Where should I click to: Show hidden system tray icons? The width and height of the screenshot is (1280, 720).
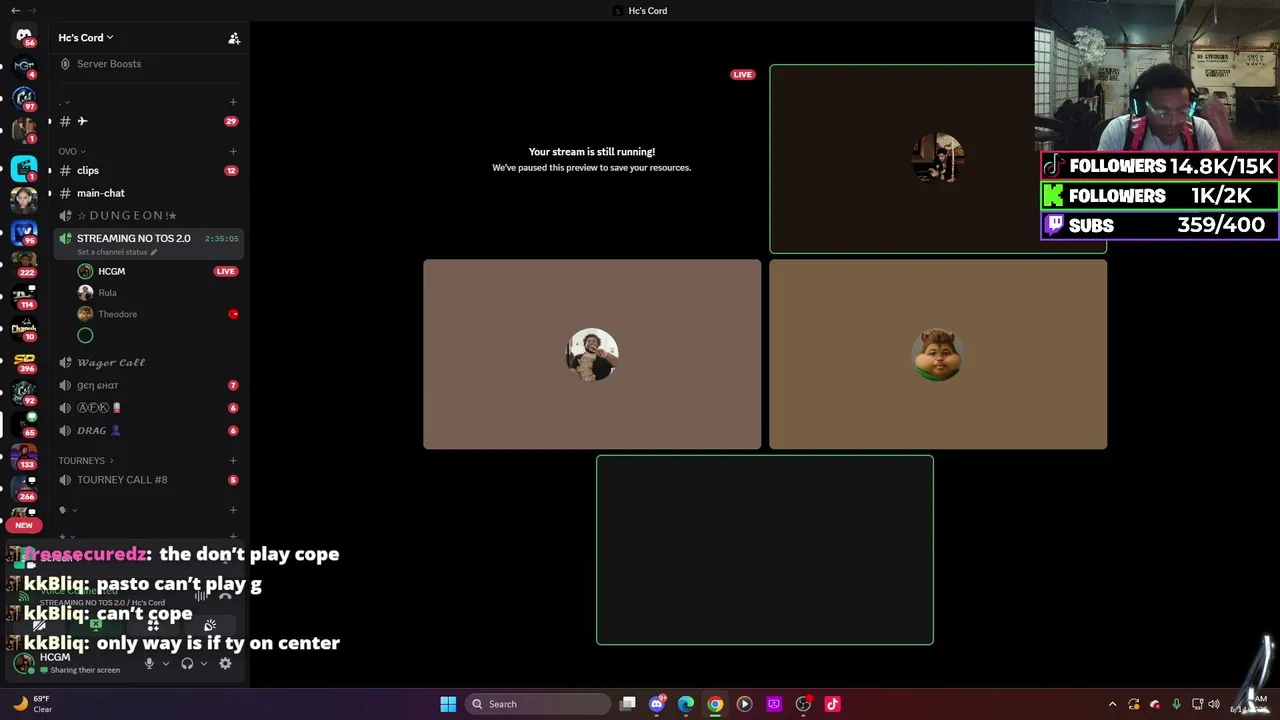pos(1112,704)
